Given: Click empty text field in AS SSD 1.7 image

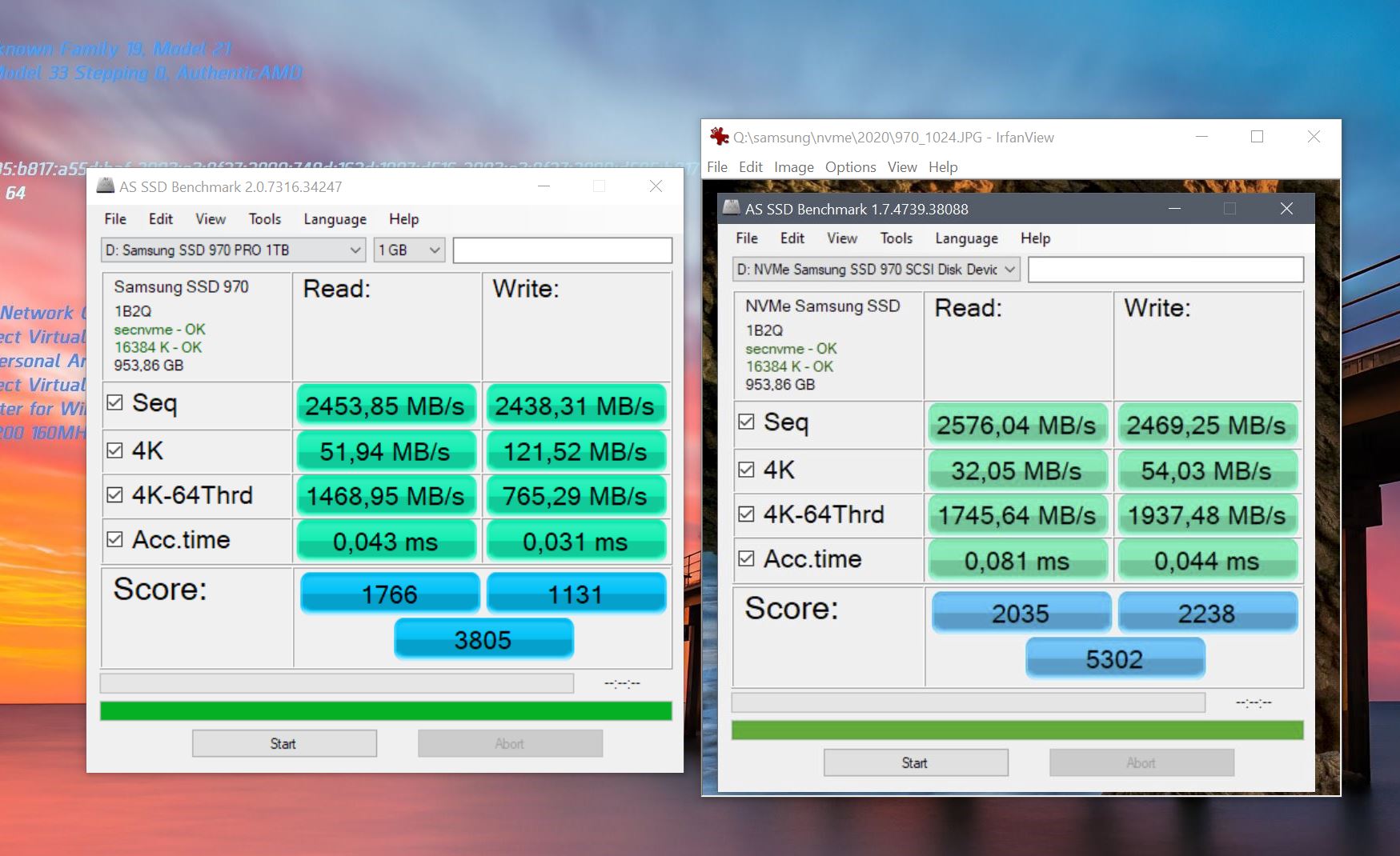Looking at the screenshot, I should 1165,270.
